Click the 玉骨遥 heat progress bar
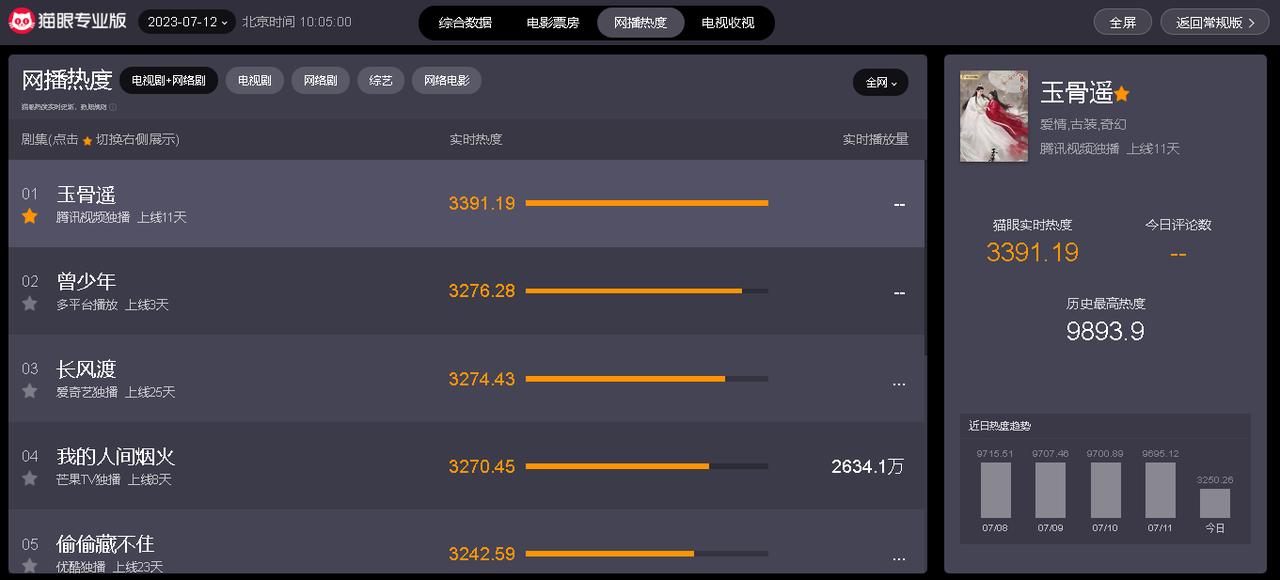 647,203
